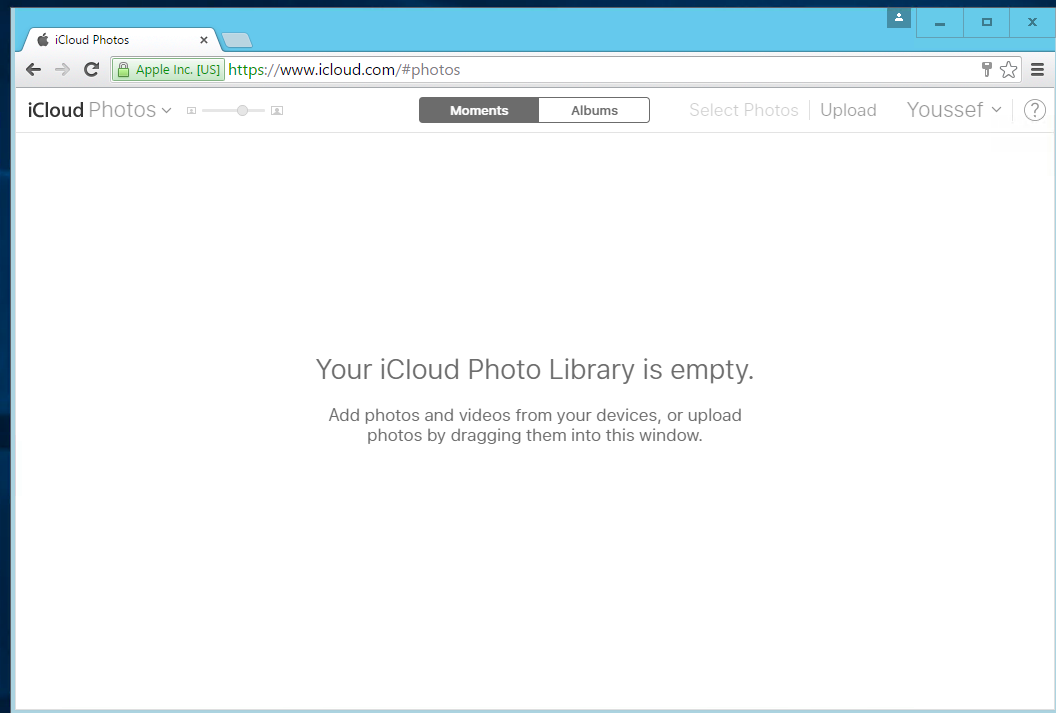Switch to Moments view
1056x713 pixels.
point(479,110)
